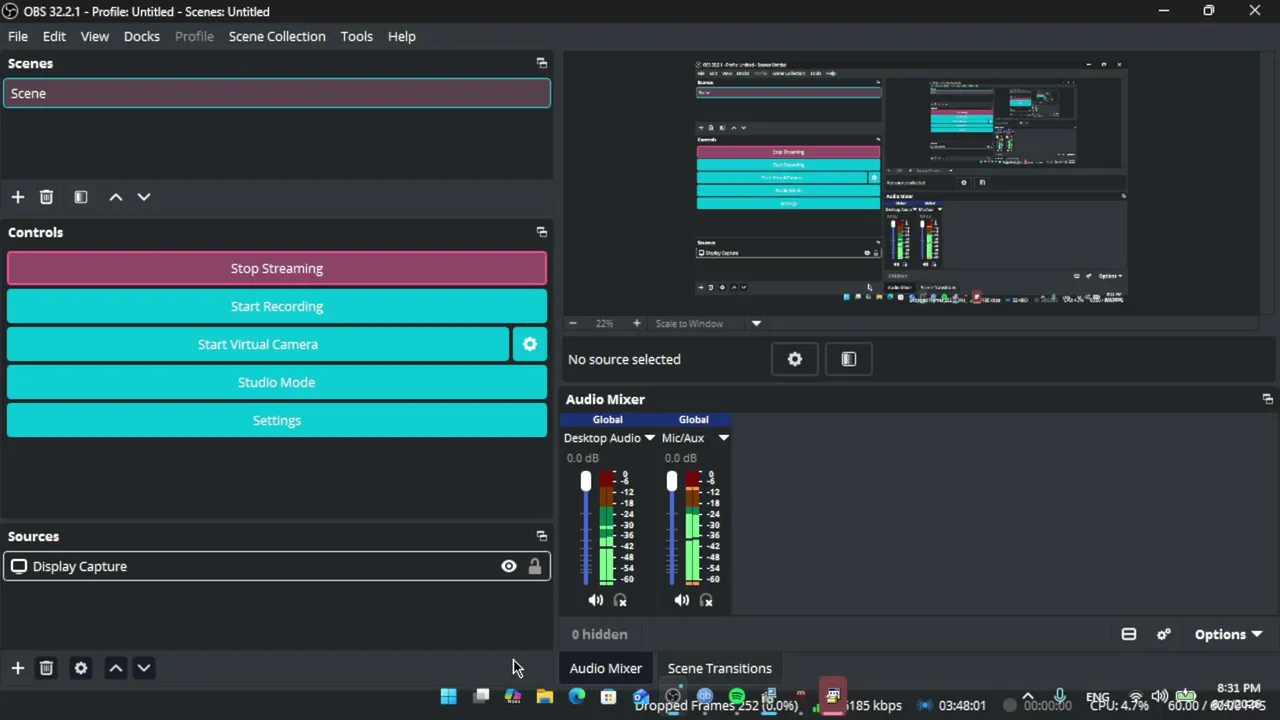Toggle monitoring for Desktop Audio
The width and height of the screenshot is (1280, 720).
pos(620,600)
